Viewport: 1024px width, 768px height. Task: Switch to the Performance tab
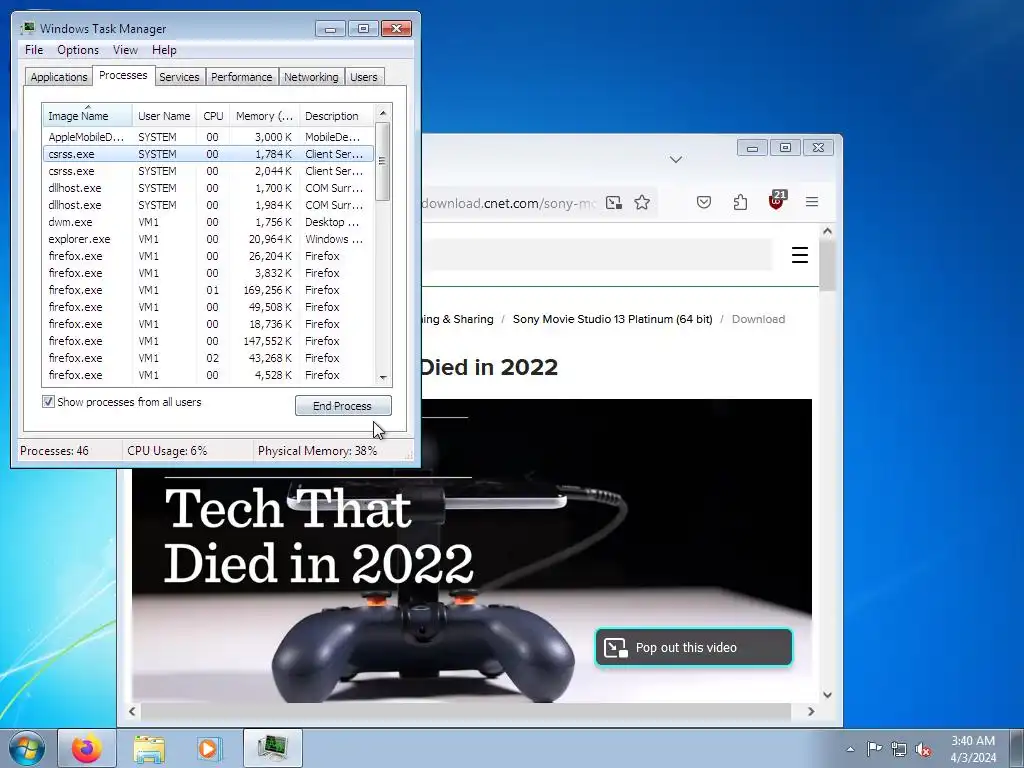click(x=242, y=77)
